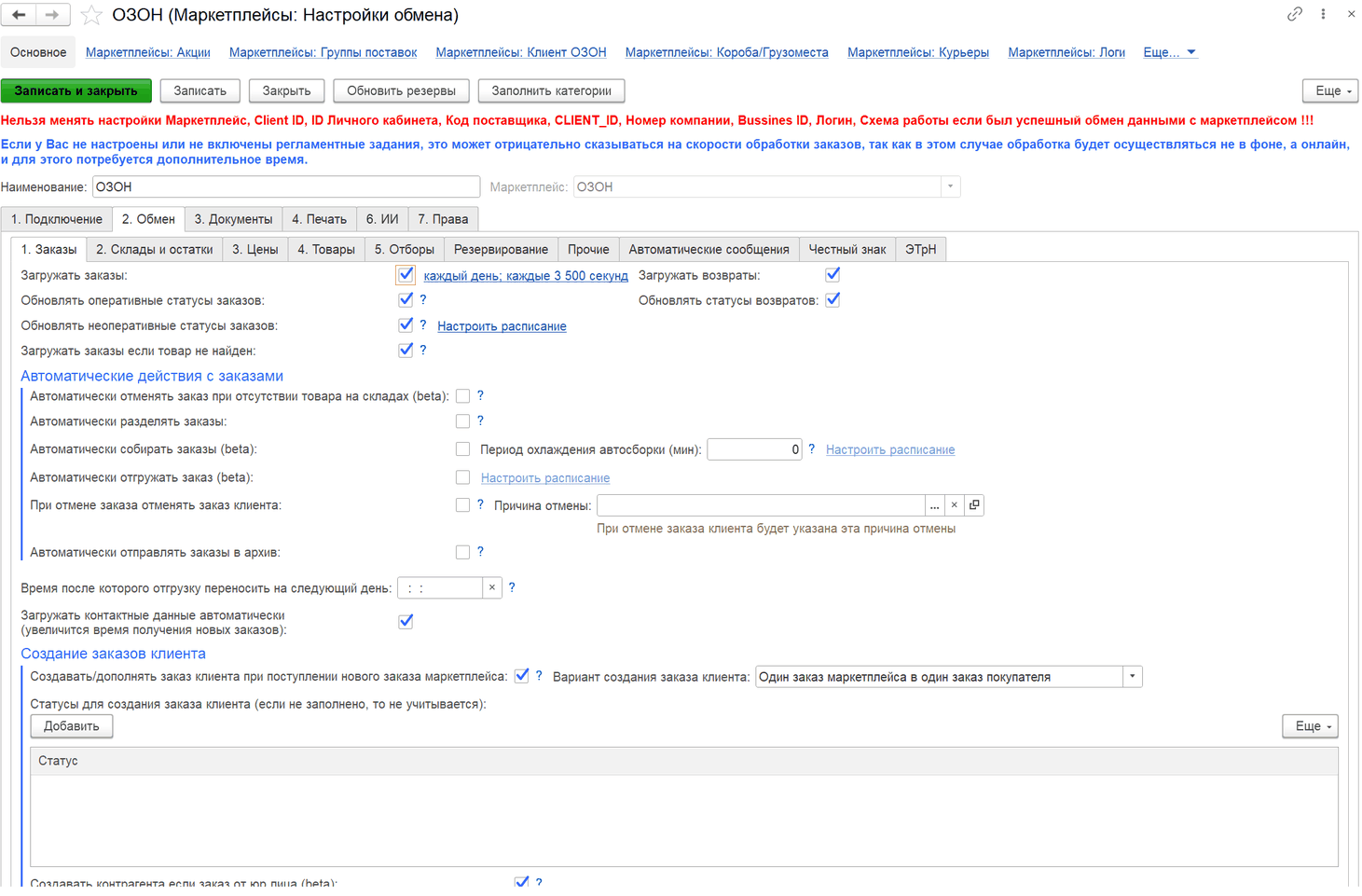Open the top-right 'Еще' menu button
This screenshot has width=1362, height=896.
pyautogui.click(x=1330, y=90)
